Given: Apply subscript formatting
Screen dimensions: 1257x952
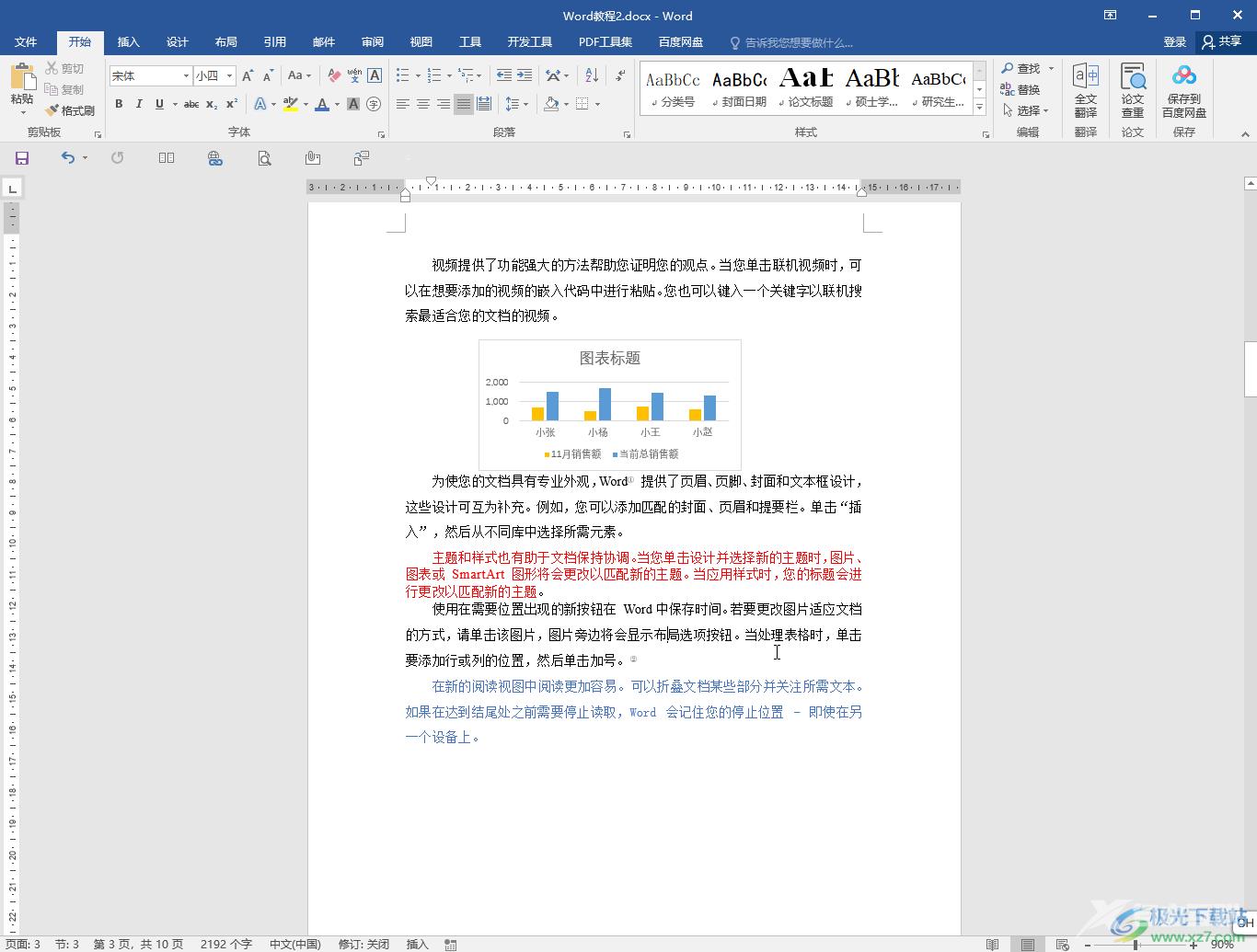Looking at the screenshot, I should point(212,104).
